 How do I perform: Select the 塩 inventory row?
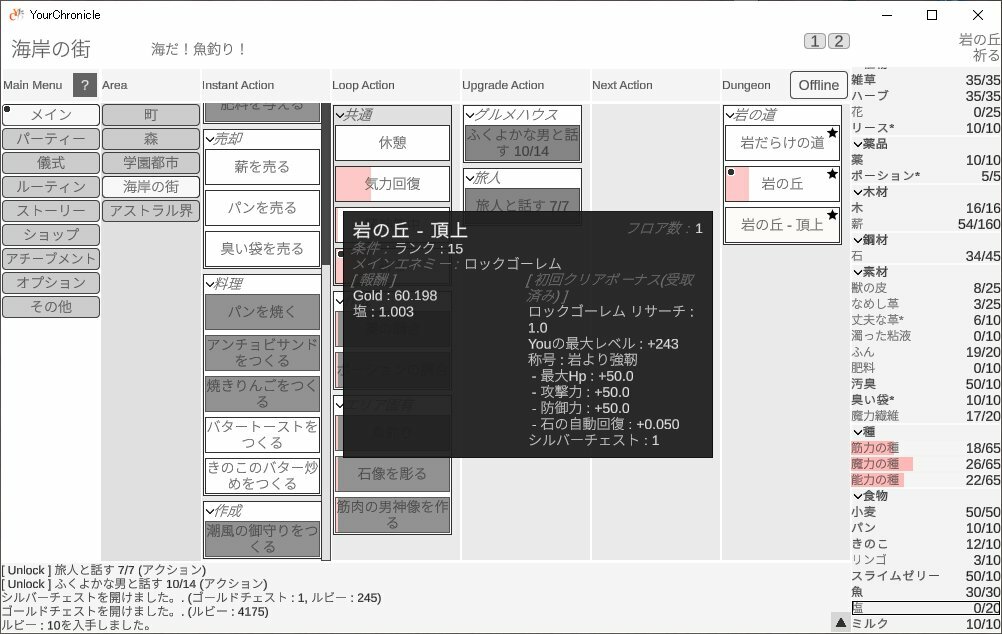point(926,607)
